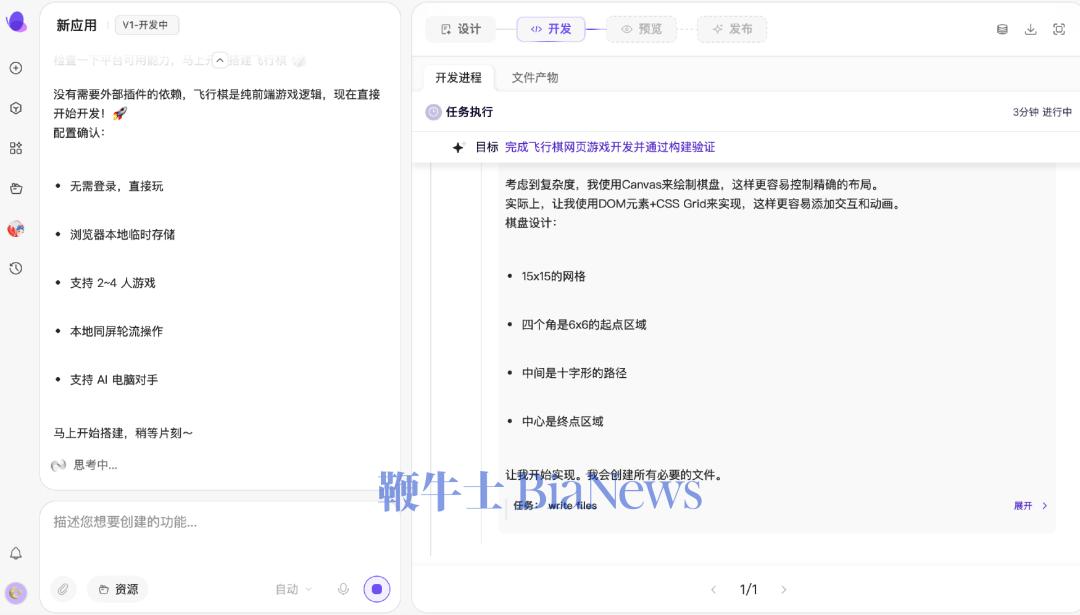Open the hexagon cube sidebar icon
Image resolution: width=1080 pixels, height=615 pixels.
16,108
